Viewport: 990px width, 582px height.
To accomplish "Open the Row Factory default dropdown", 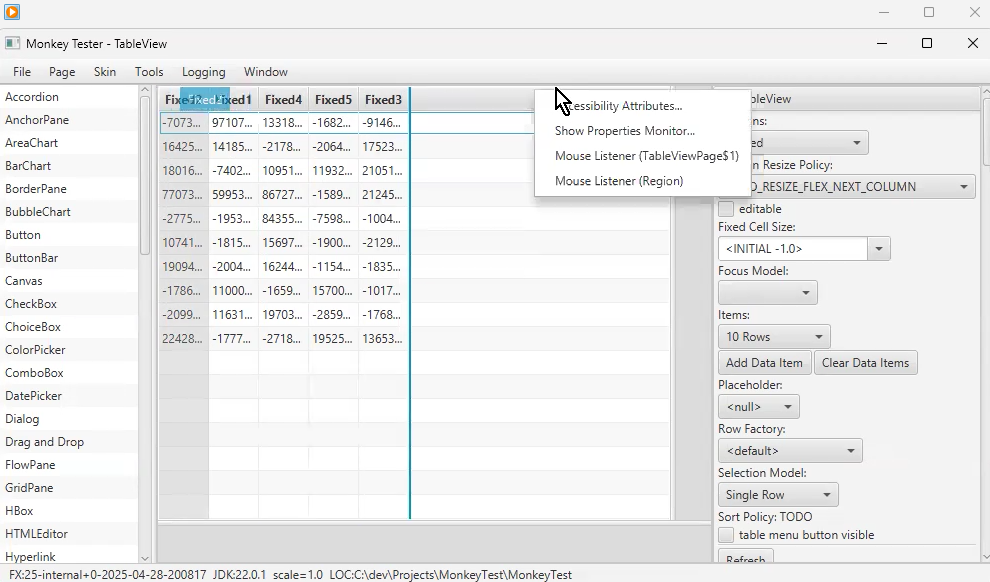I will 789,451.
